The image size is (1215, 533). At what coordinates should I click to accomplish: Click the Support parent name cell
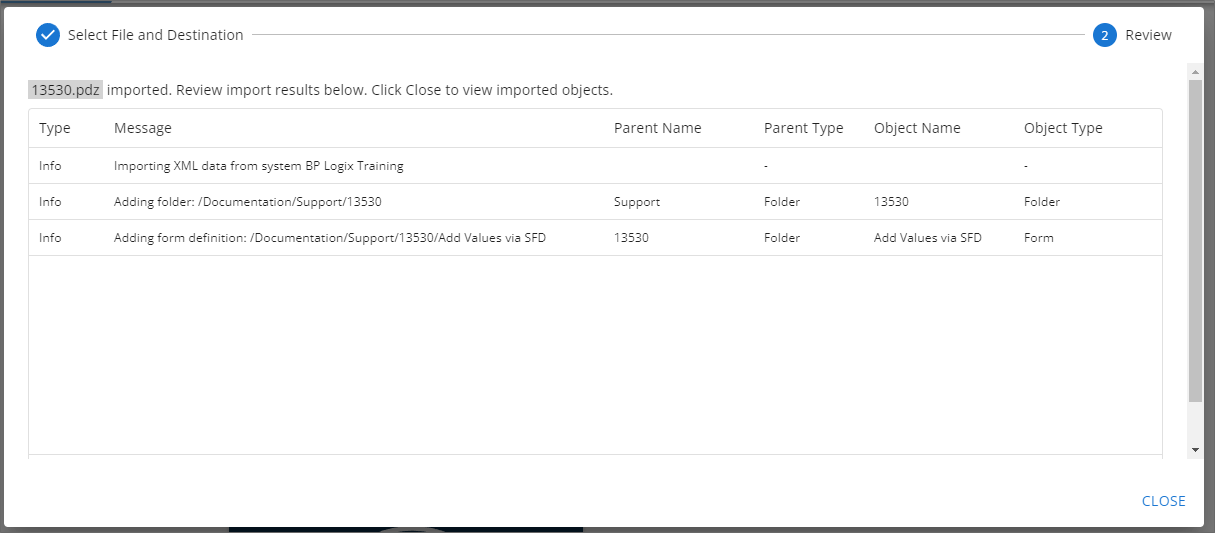pyautogui.click(x=637, y=202)
